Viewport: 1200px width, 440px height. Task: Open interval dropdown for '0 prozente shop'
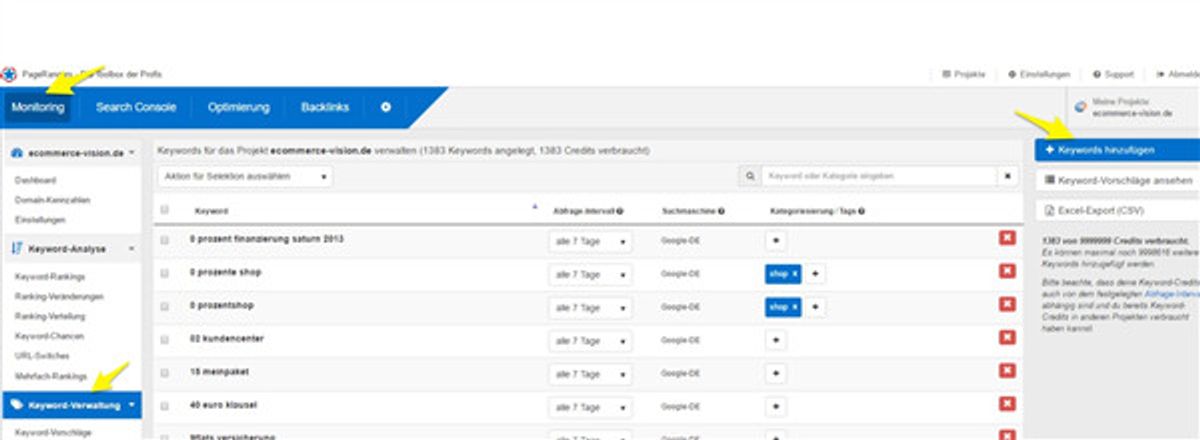[590, 274]
